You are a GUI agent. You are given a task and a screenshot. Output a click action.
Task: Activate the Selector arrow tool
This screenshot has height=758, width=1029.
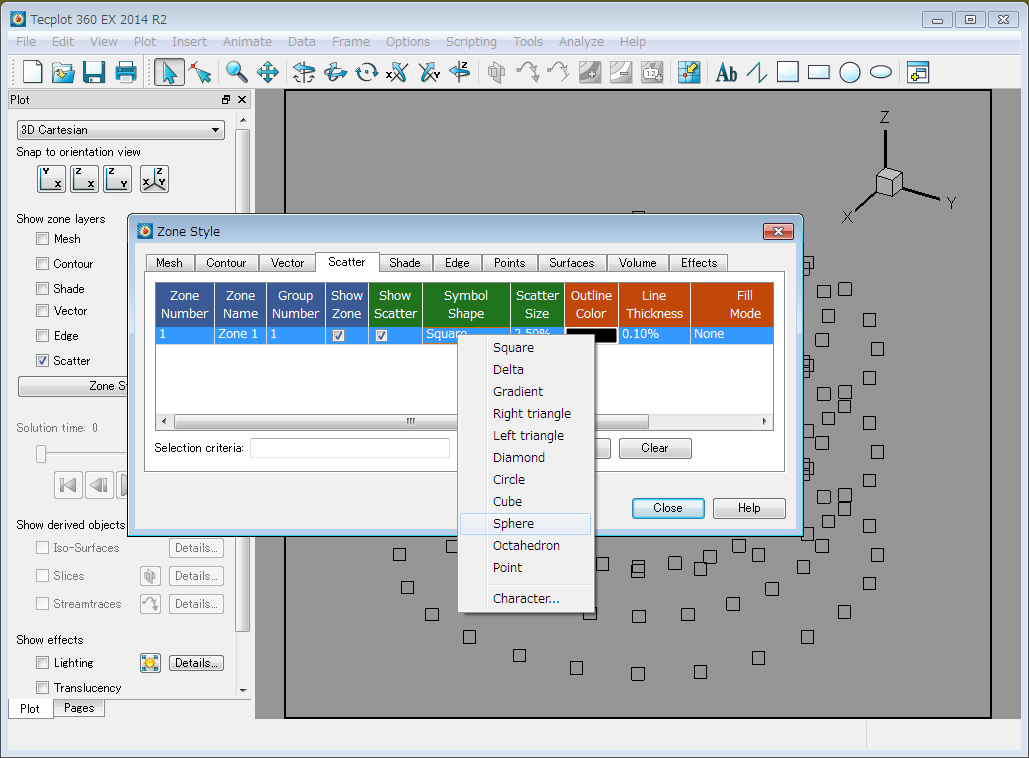point(169,72)
